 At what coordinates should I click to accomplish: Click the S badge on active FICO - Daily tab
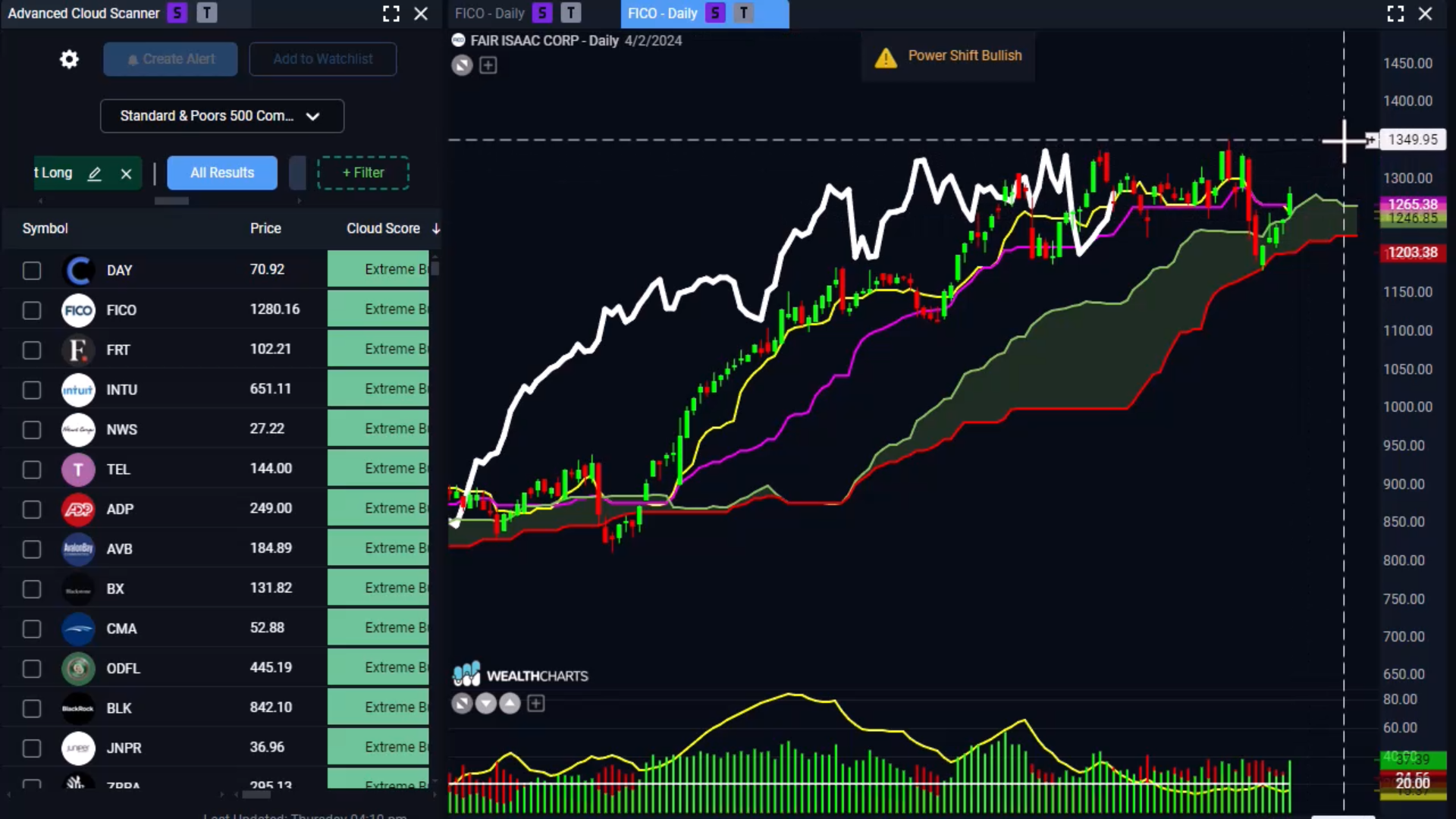[715, 13]
